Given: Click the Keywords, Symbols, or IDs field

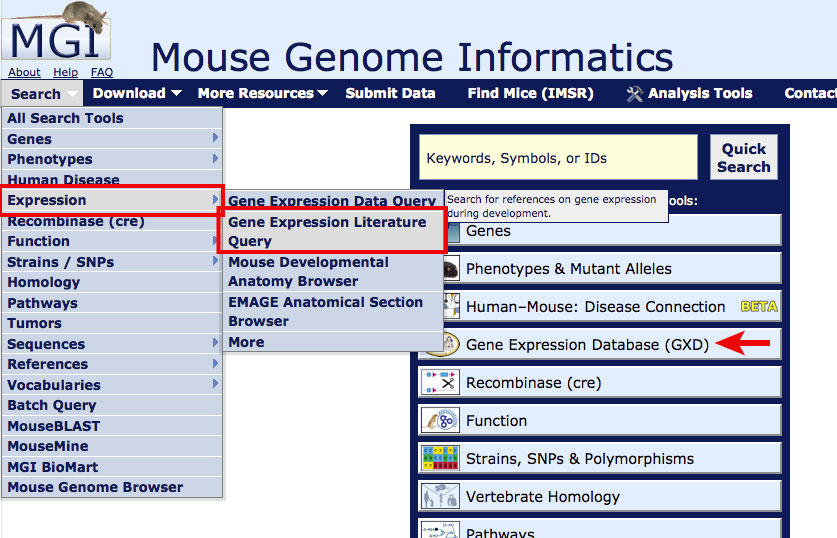Looking at the screenshot, I should click(557, 158).
